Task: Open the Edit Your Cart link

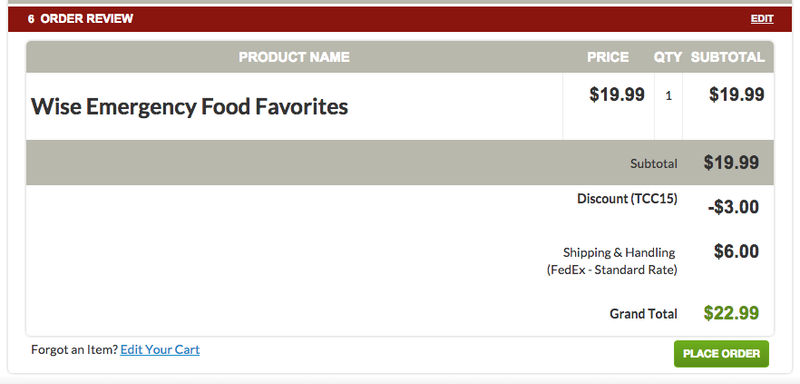Action: click(160, 350)
